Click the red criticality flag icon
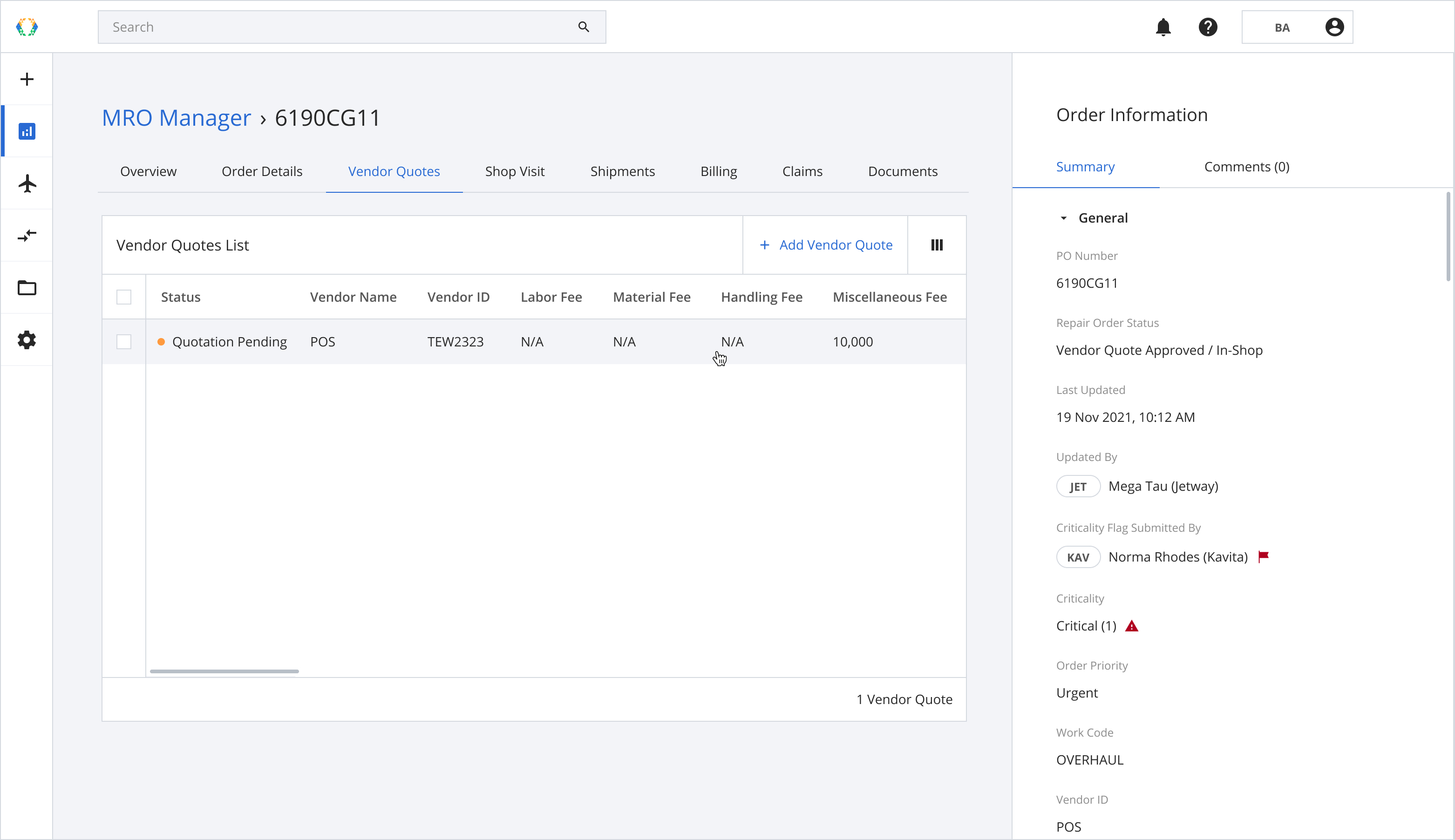Screen dimensions: 1455x840 1264,557
